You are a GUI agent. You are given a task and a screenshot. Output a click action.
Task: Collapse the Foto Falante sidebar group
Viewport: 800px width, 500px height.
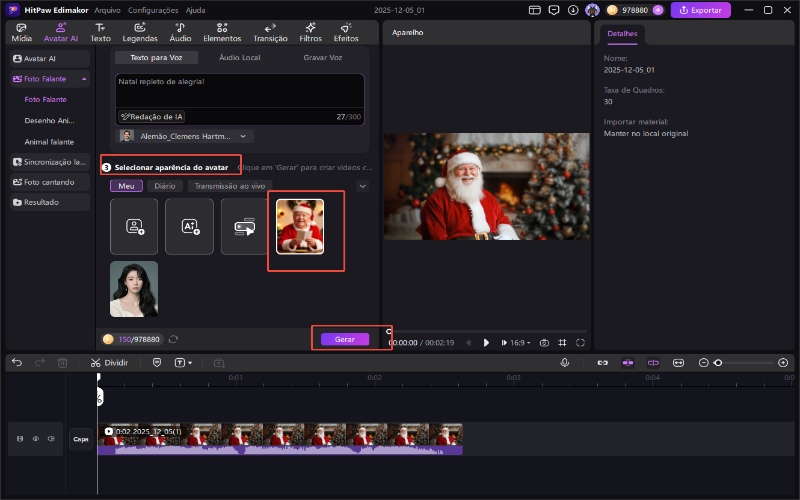pyautogui.click(x=84, y=79)
